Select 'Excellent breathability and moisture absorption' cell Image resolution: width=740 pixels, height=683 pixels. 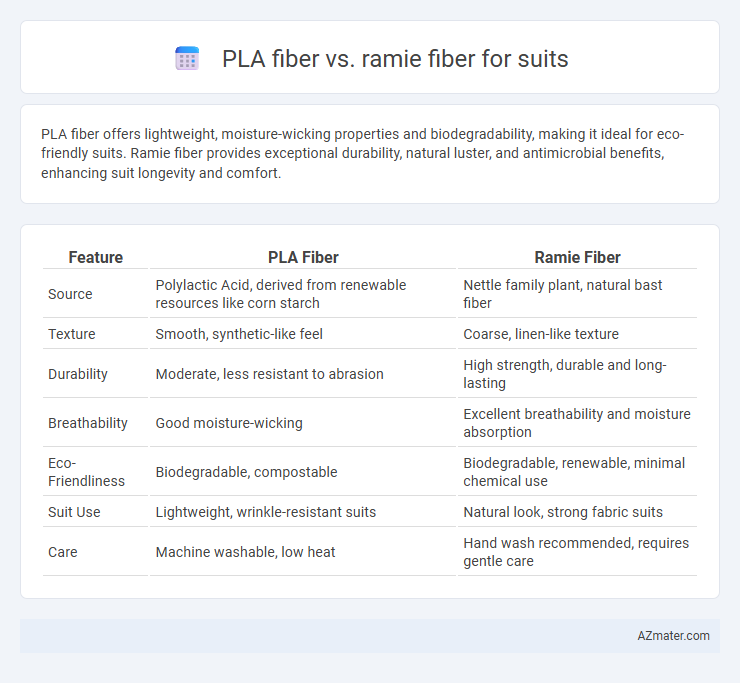coord(577,423)
